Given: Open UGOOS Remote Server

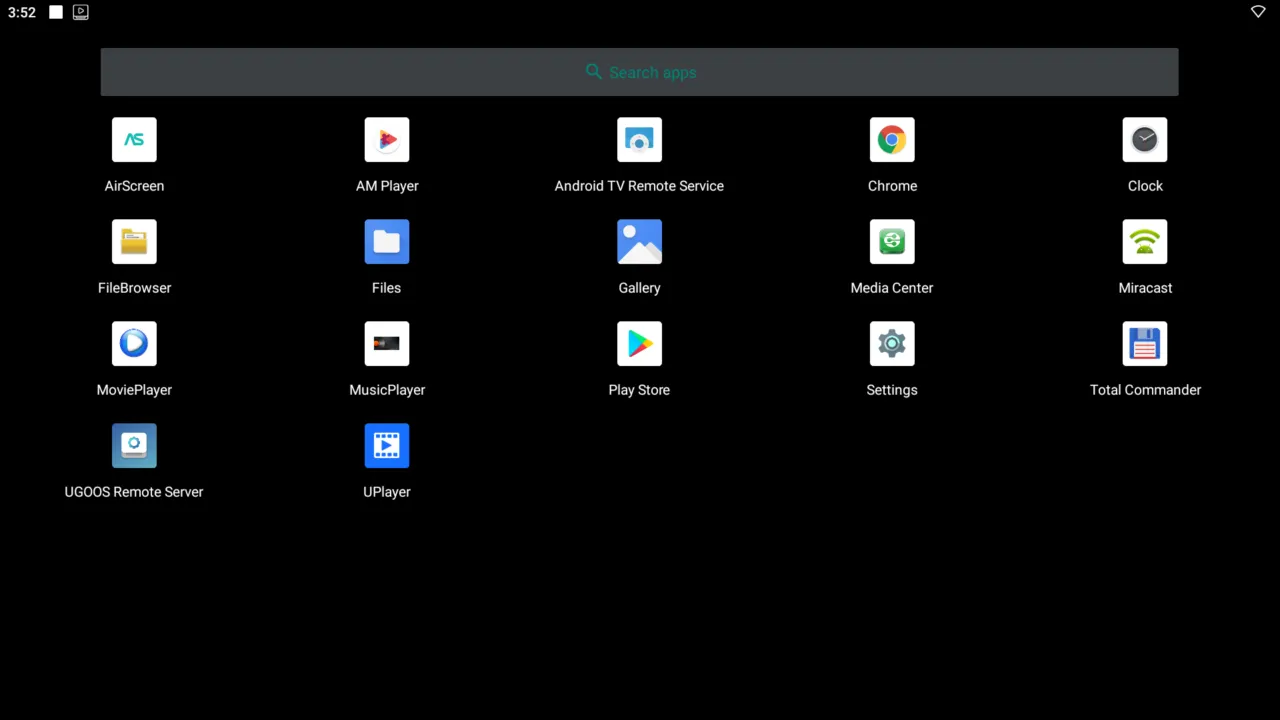Looking at the screenshot, I should pos(134,446).
